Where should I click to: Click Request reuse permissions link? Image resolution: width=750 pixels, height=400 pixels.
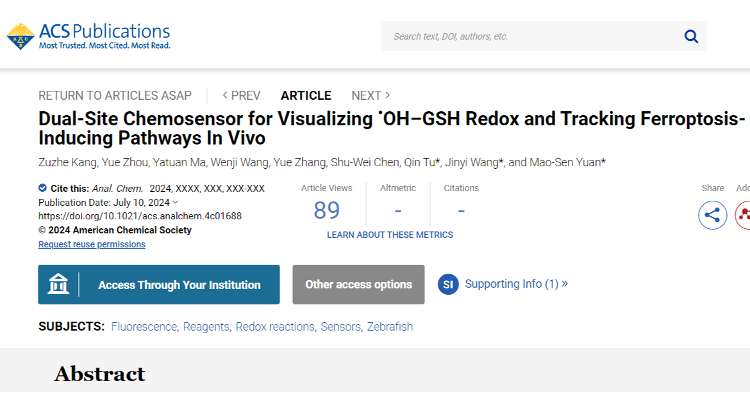tap(92, 244)
